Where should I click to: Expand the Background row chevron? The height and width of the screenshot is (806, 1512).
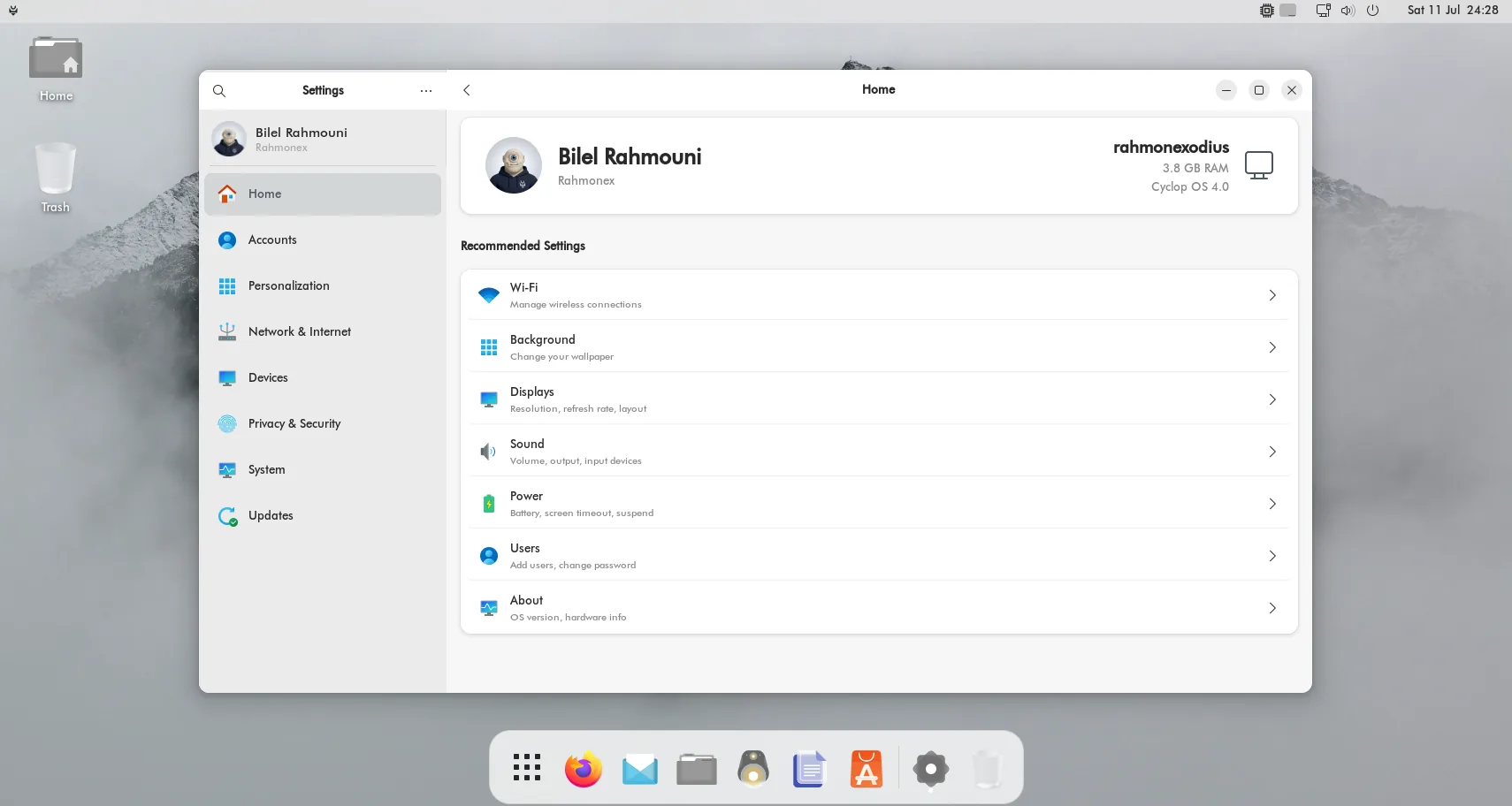(x=1272, y=347)
